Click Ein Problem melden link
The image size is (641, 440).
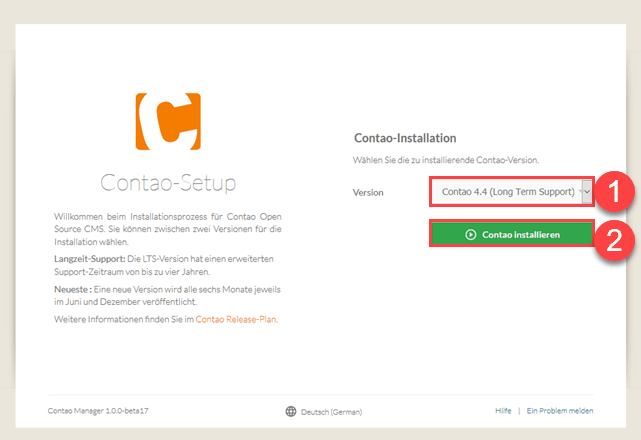560,411
